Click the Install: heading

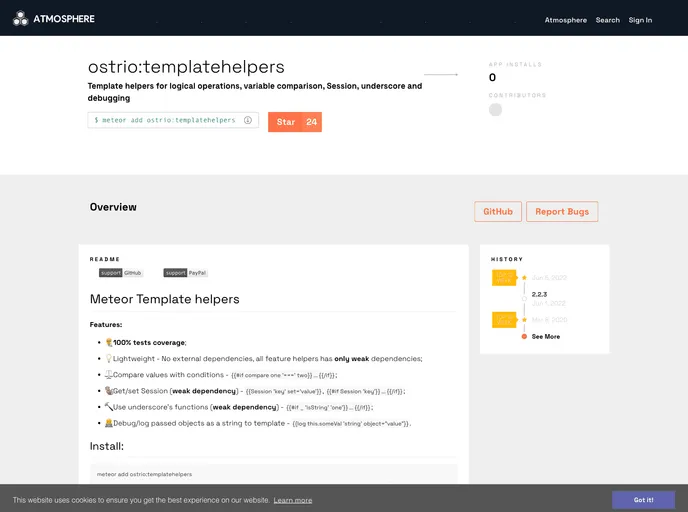(x=107, y=446)
